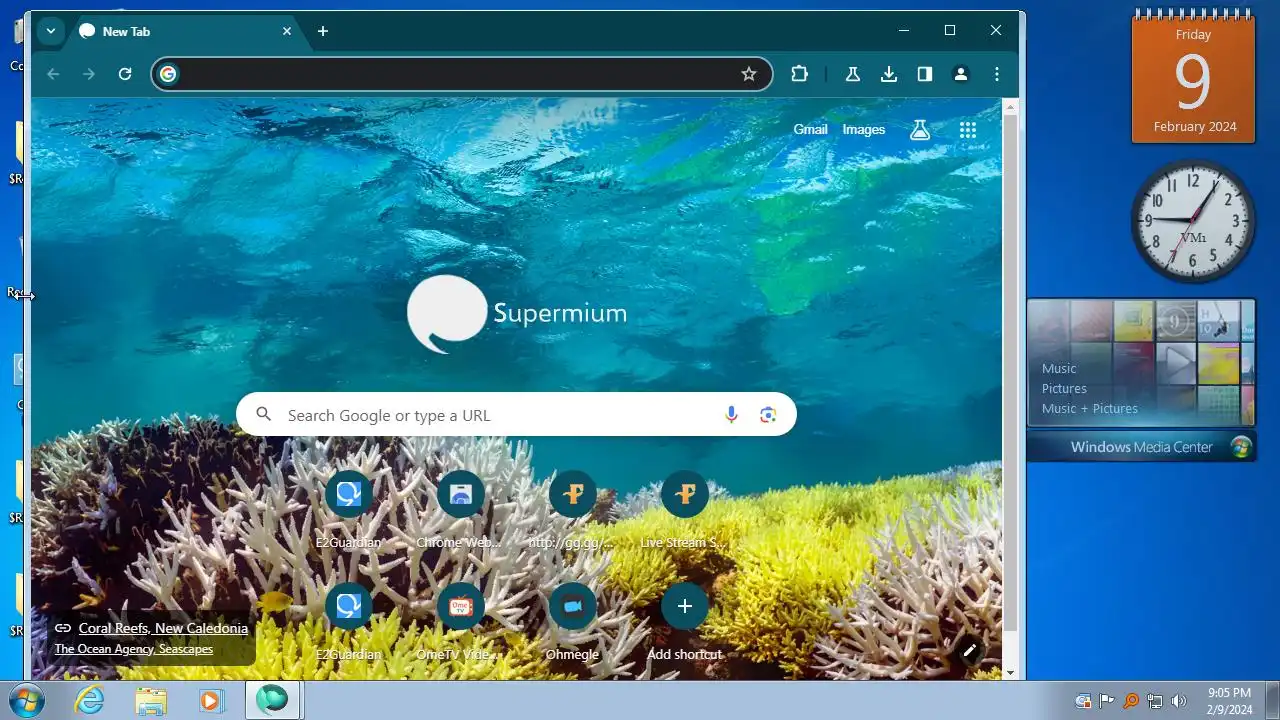Start voice search with microphone

click(731, 415)
